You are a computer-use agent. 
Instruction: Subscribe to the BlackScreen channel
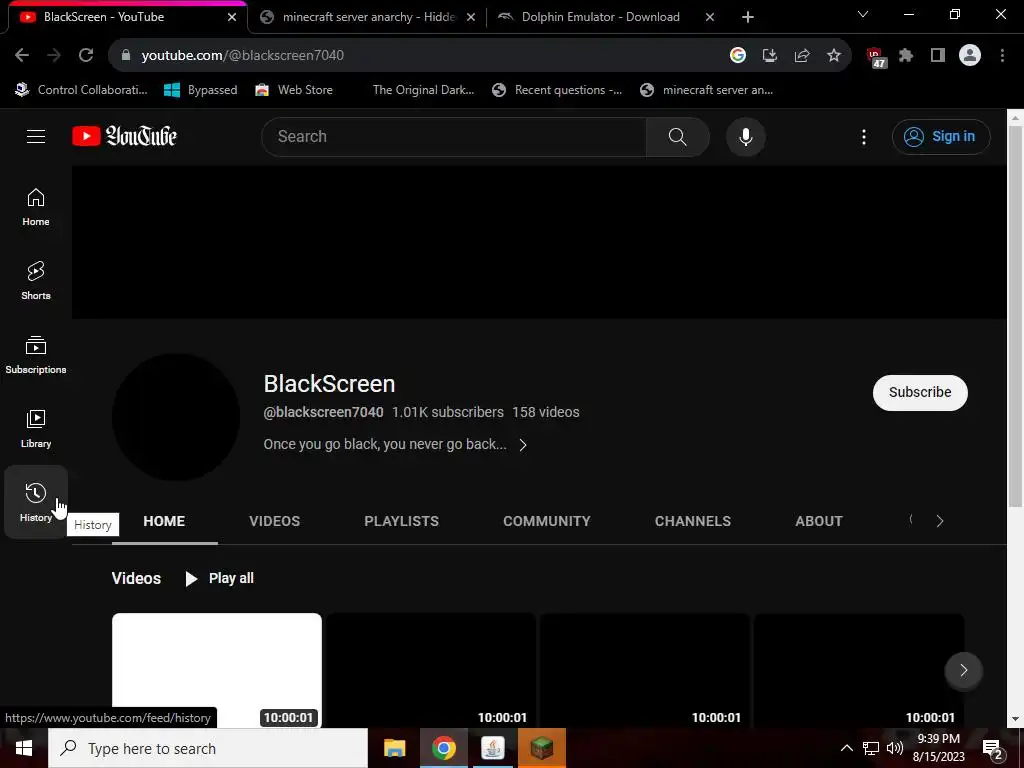920,392
